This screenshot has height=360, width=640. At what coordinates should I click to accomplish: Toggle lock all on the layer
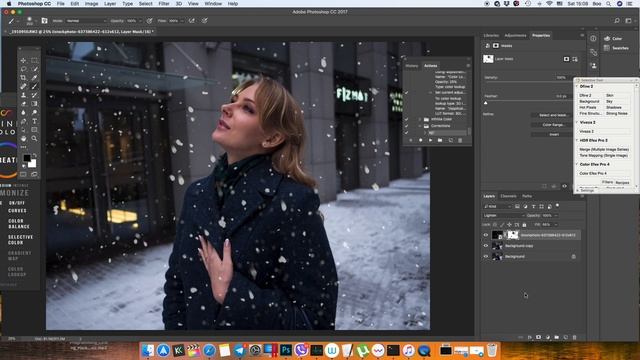[524, 224]
